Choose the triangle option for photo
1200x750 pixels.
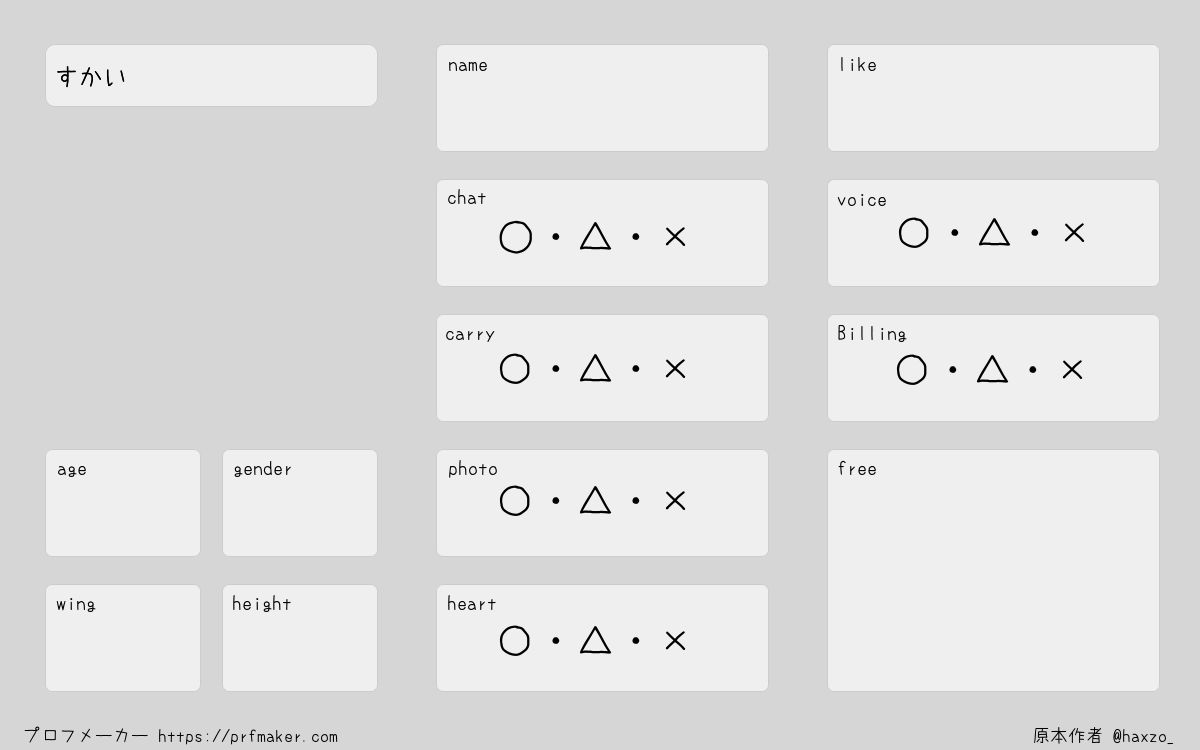pos(595,500)
